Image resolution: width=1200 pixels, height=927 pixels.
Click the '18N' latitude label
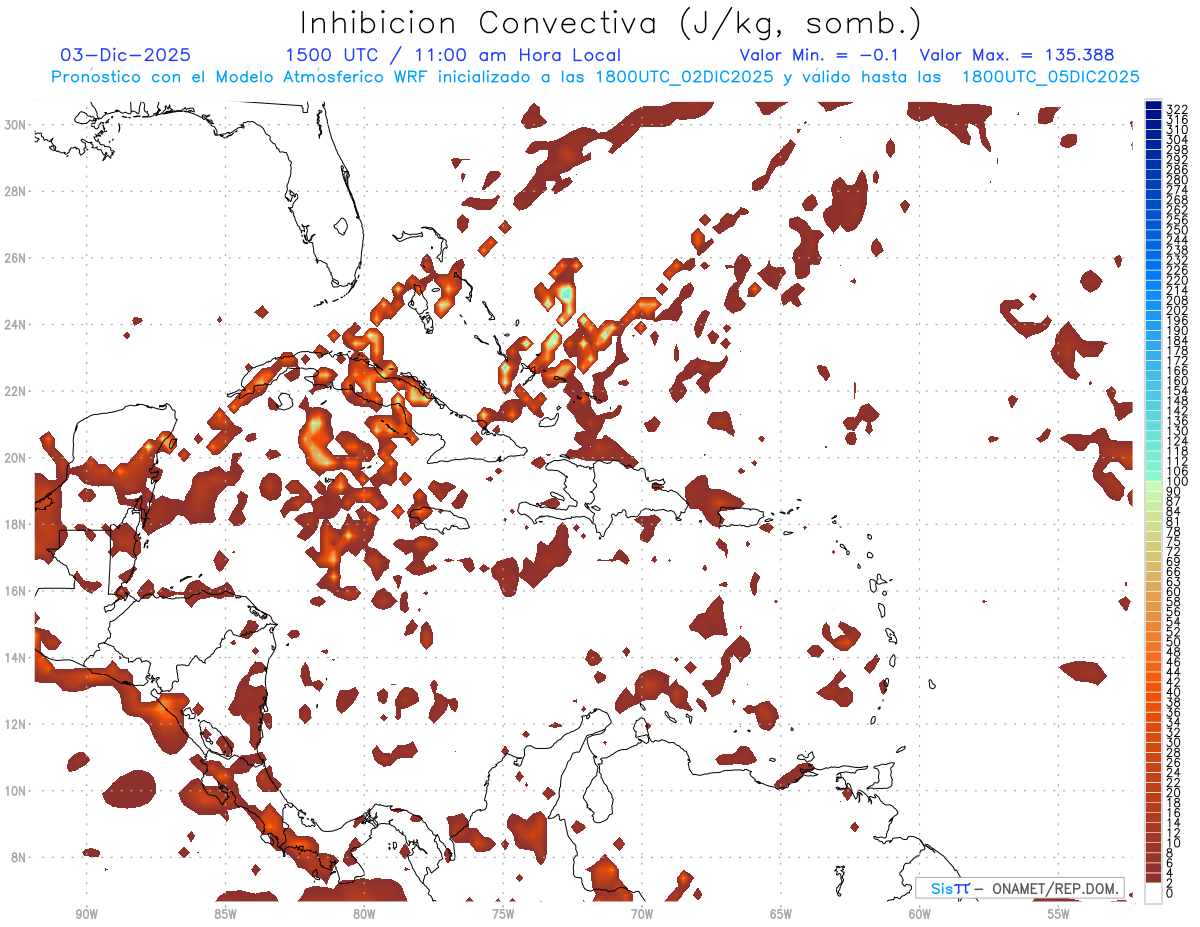(x=17, y=524)
